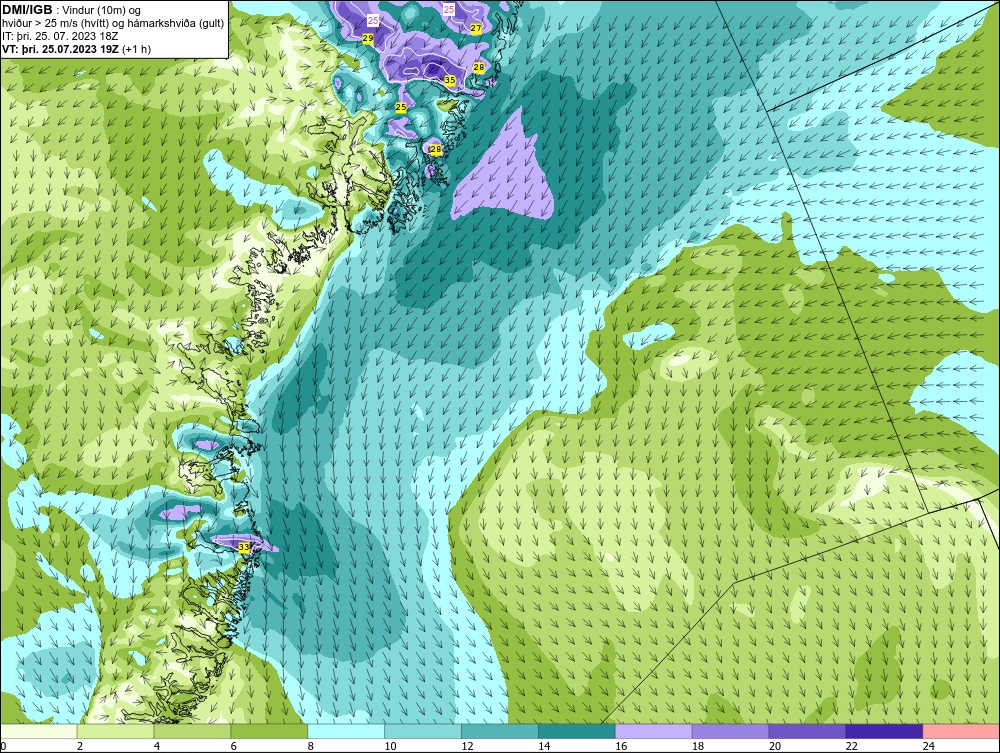Click the legend scale value 12
Image resolution: width=1000 pixels, height=753 pixels.
click(467, 746)
